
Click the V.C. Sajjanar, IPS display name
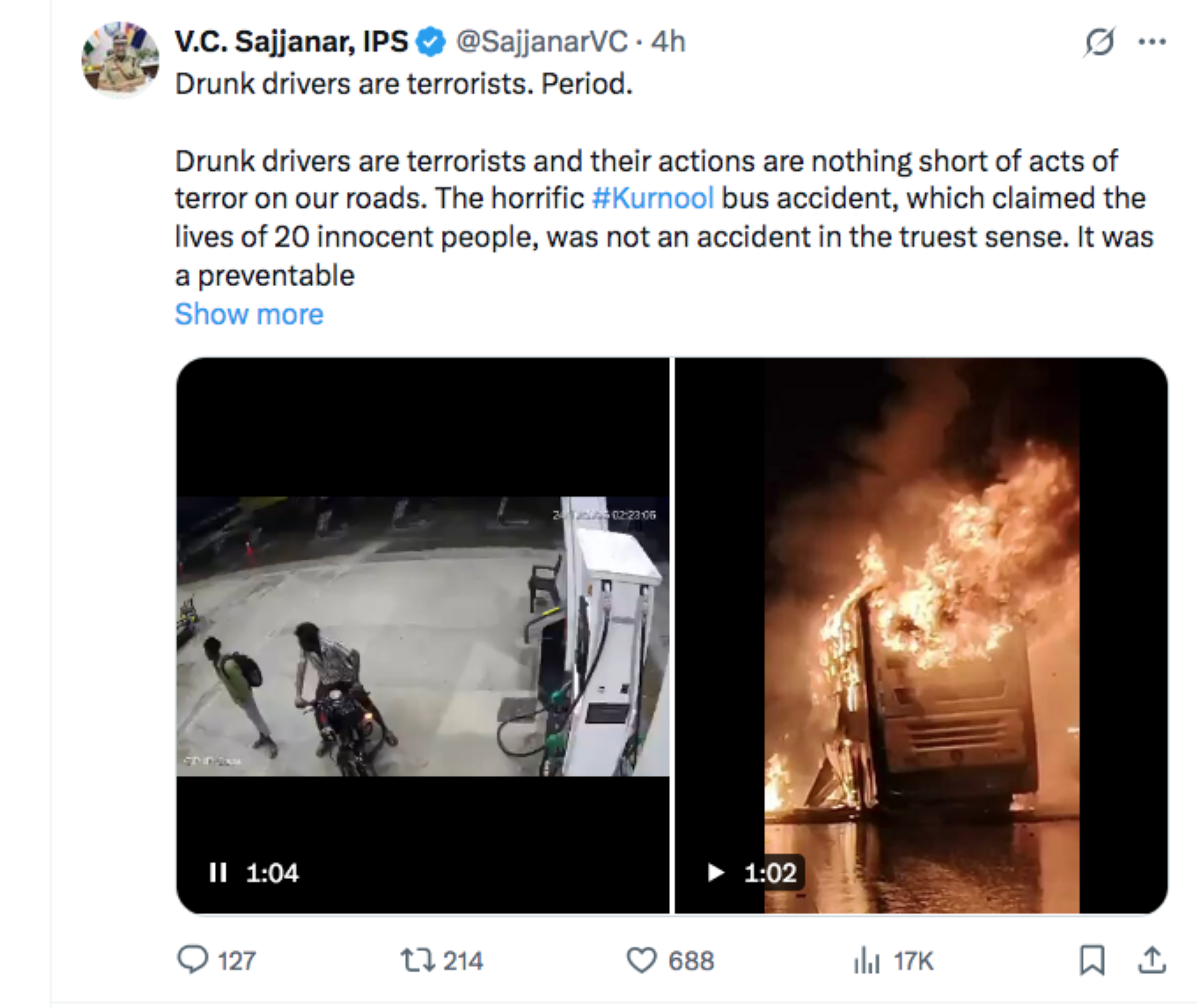coord(291,42)
